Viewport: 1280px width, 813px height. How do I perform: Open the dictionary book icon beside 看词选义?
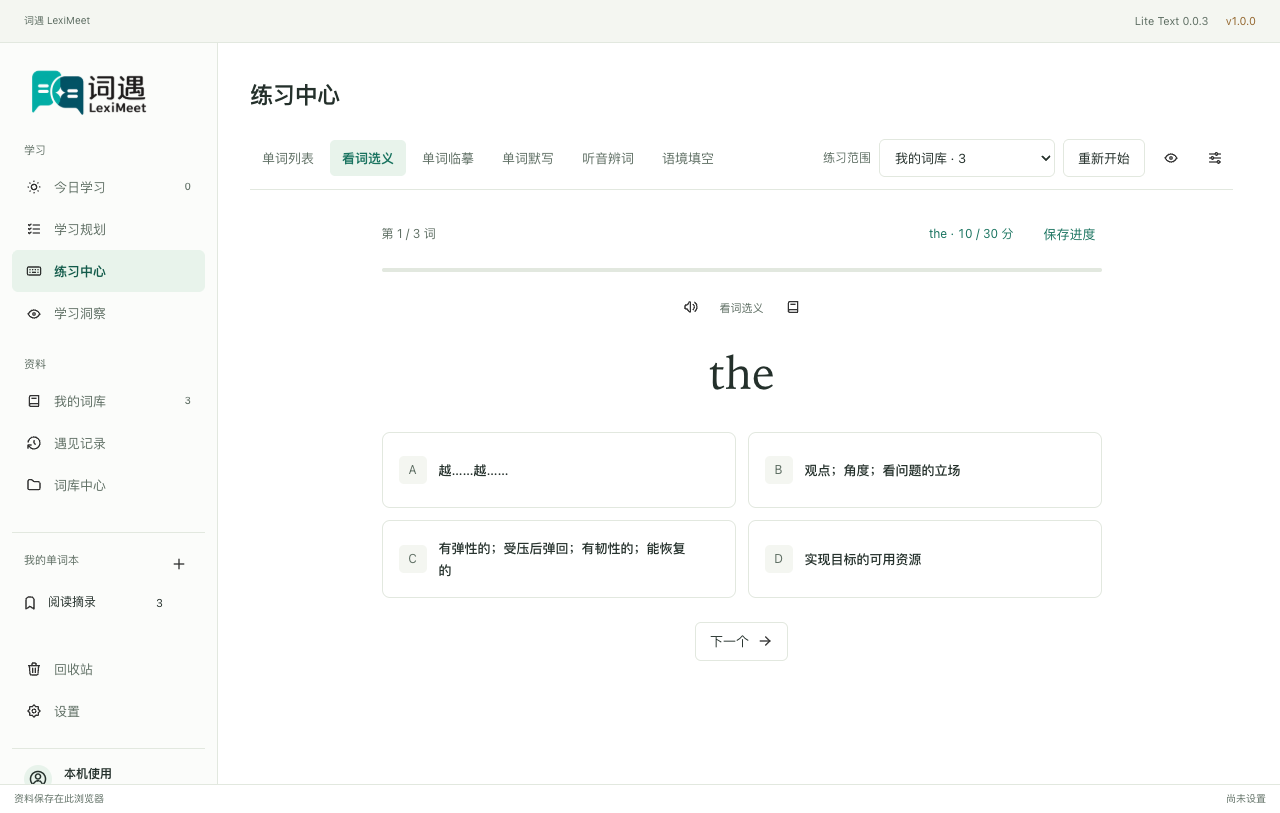[793, 307]
